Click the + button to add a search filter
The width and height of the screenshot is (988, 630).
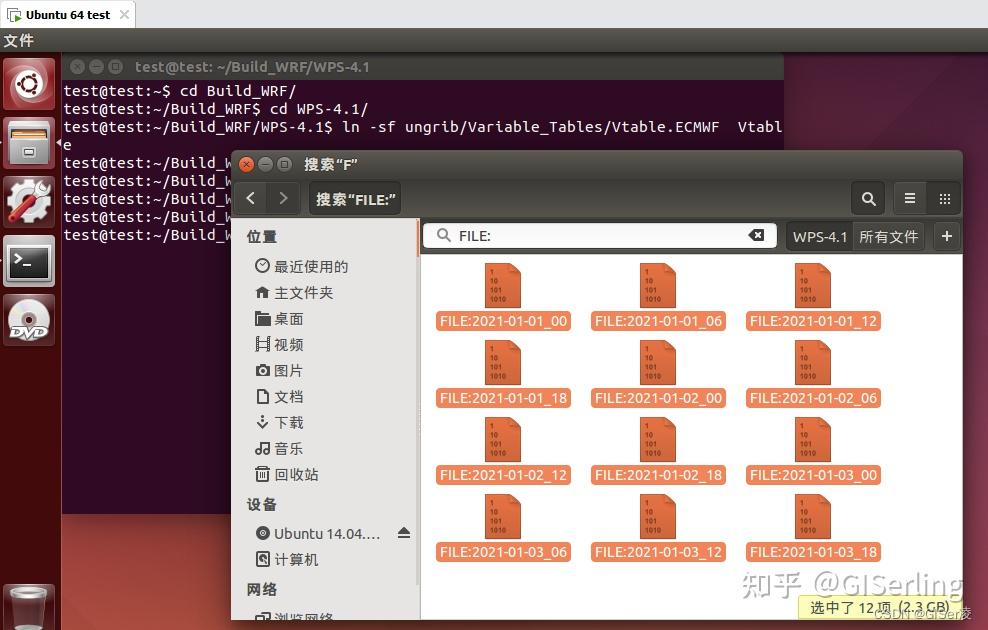(946, 236)
